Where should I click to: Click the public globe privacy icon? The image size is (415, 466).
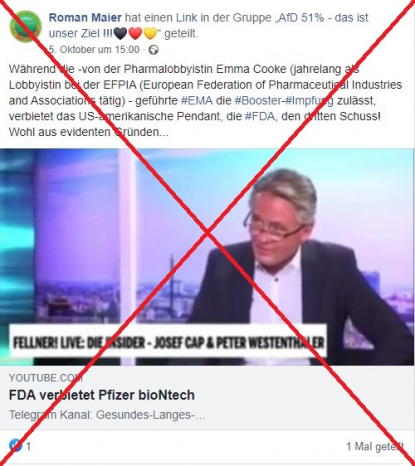point(154,50)
